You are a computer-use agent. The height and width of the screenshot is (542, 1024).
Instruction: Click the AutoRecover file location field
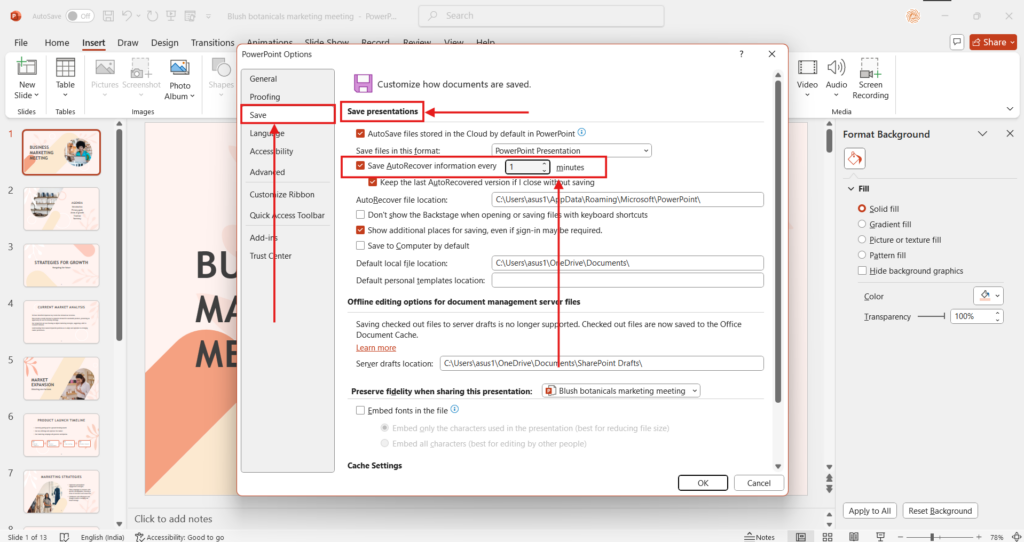(x=621, y=200)
